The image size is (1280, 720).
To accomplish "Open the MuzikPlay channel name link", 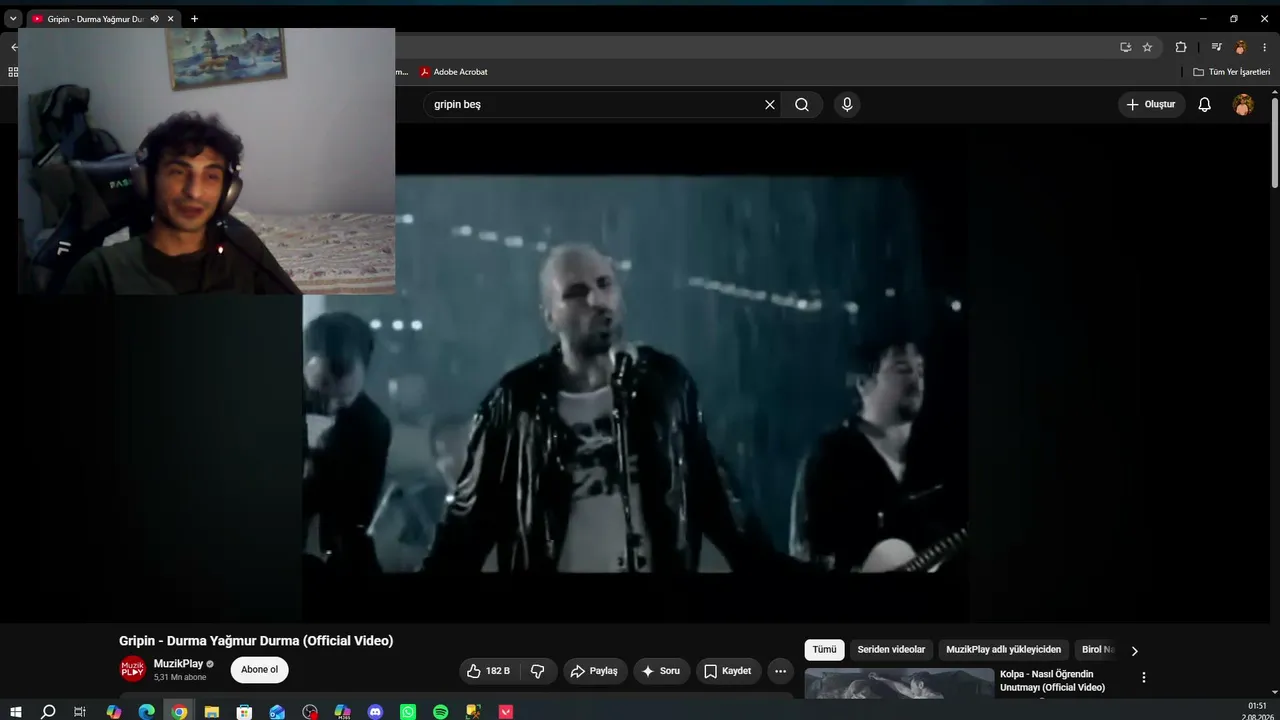I will [x=178, y=664].
